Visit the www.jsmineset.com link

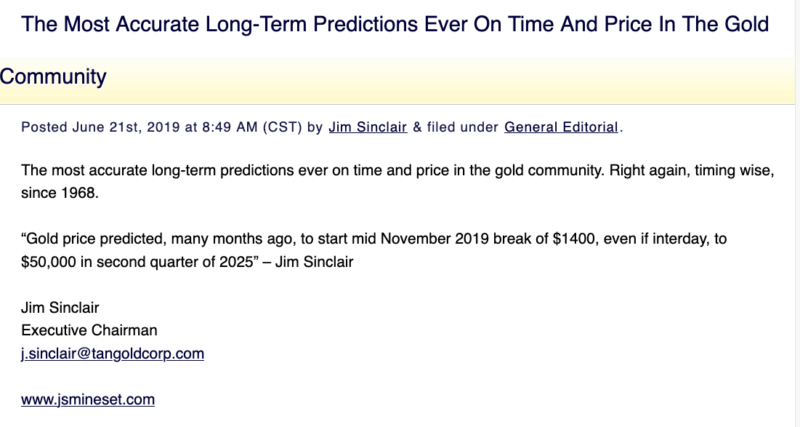click(88, 399)
